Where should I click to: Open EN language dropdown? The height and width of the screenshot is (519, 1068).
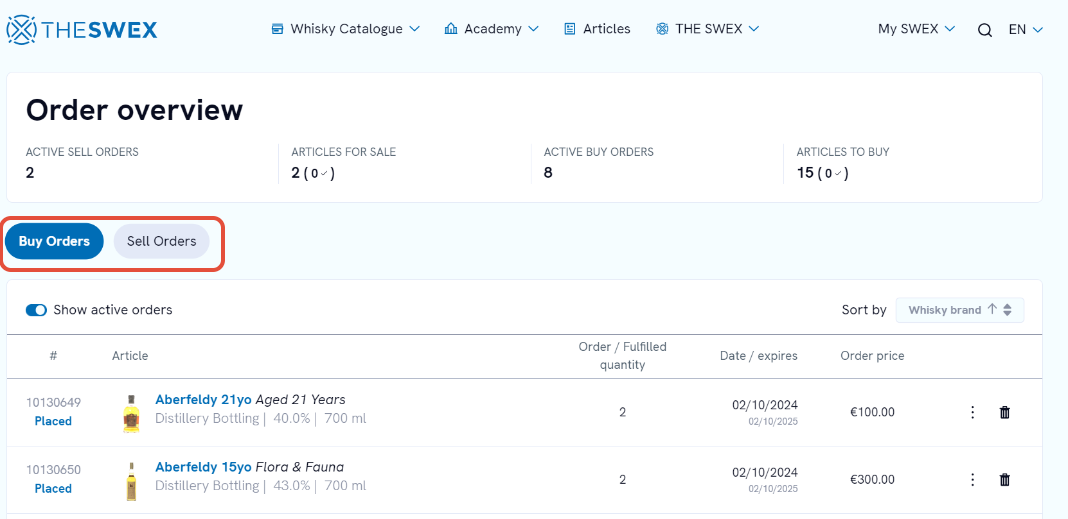coord(1026,29)
